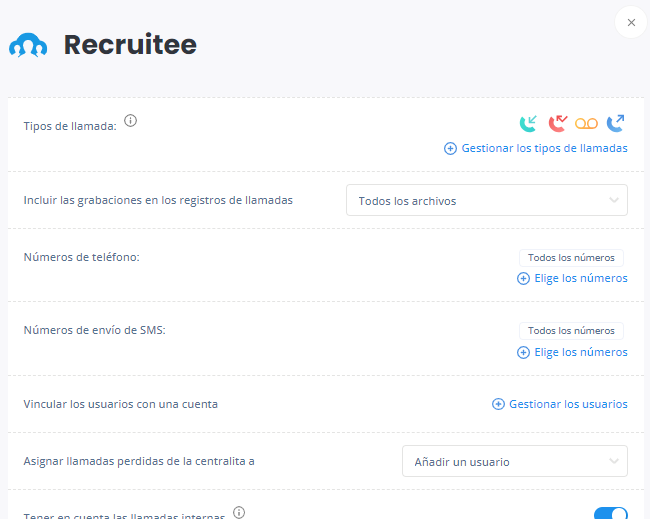Click chevron of Añadir un usuario field

tap(614, 461)
